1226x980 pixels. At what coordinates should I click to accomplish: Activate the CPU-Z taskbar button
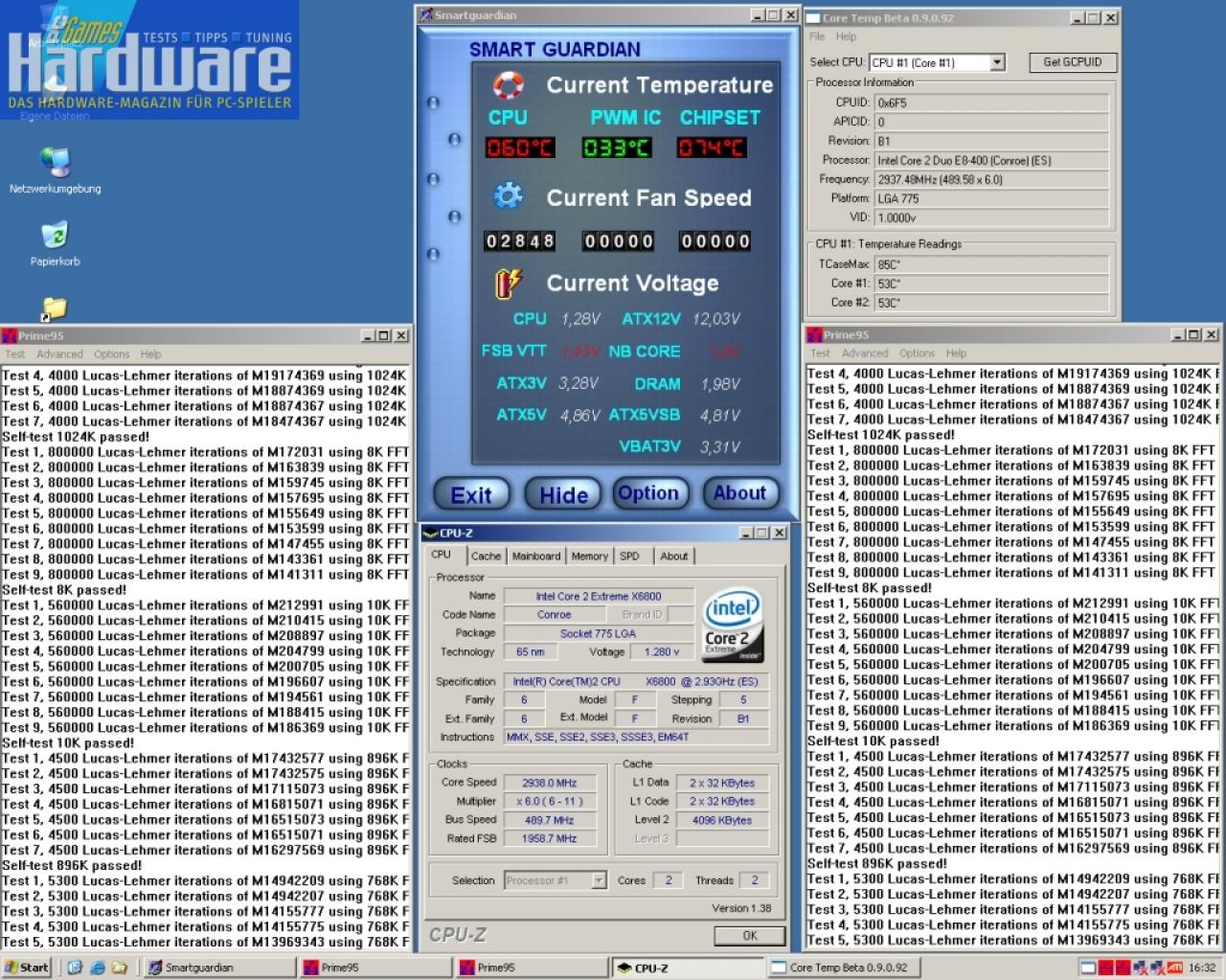(687, 968)
